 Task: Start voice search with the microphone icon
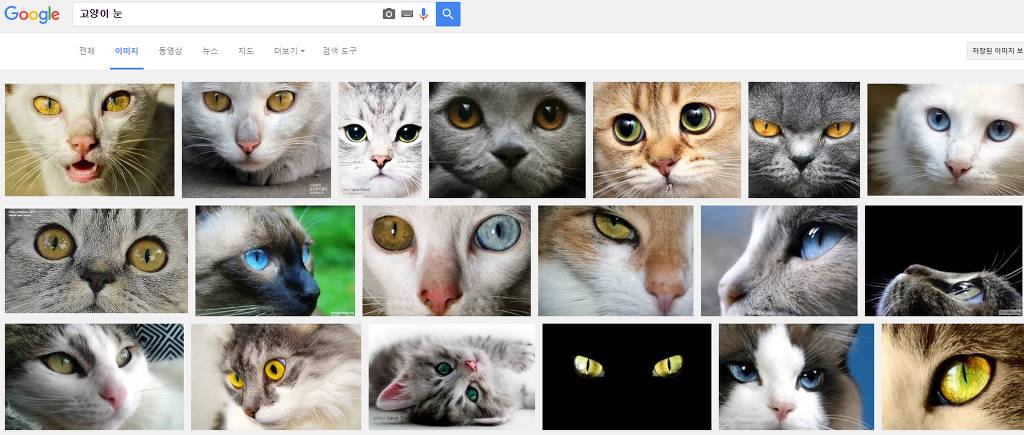coord(424,14)
